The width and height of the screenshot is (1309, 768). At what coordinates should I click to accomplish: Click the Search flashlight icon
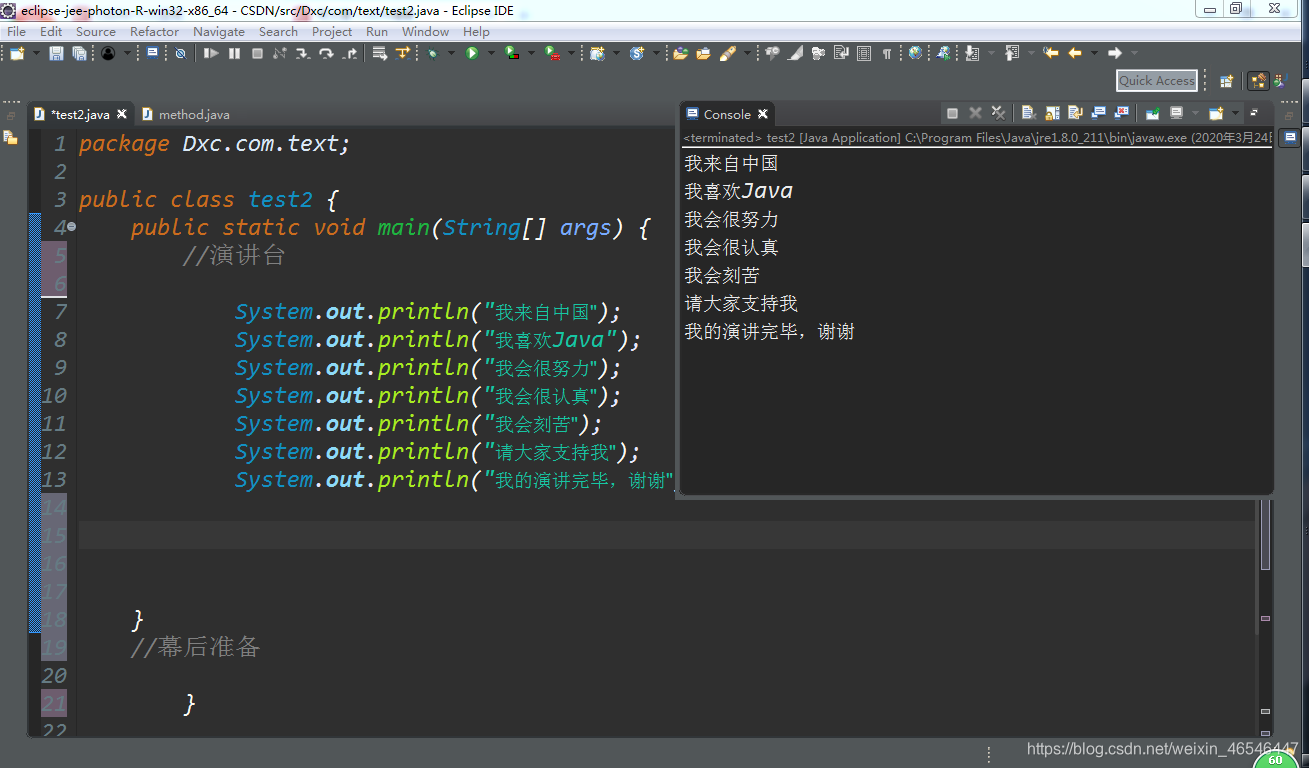click(728, 53)
